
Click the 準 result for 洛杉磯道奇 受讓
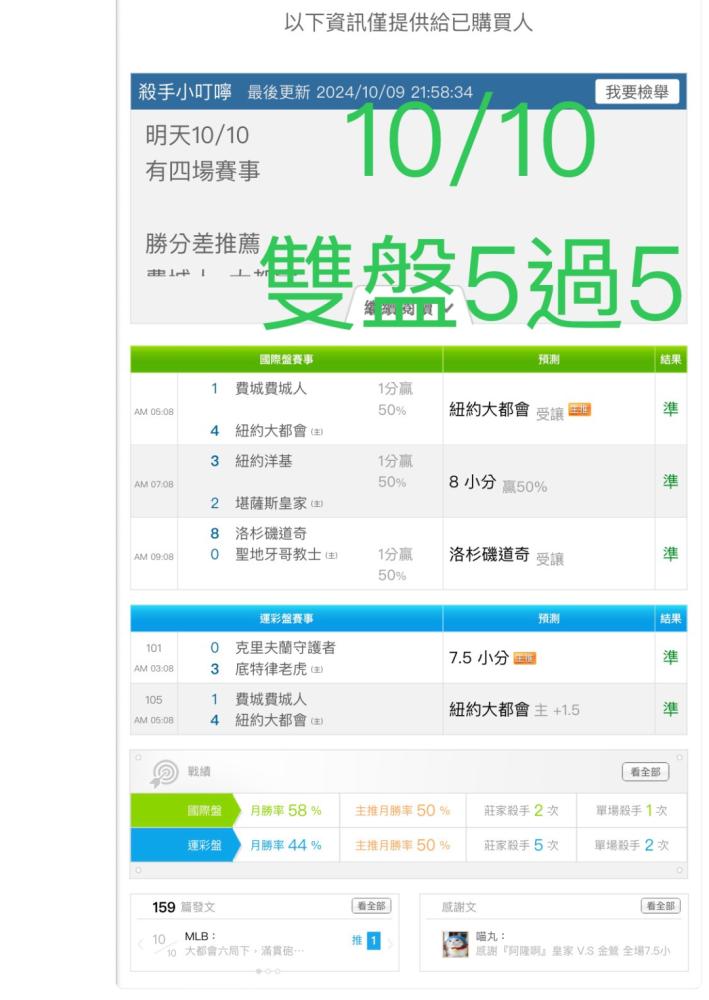tap(670, 554)
